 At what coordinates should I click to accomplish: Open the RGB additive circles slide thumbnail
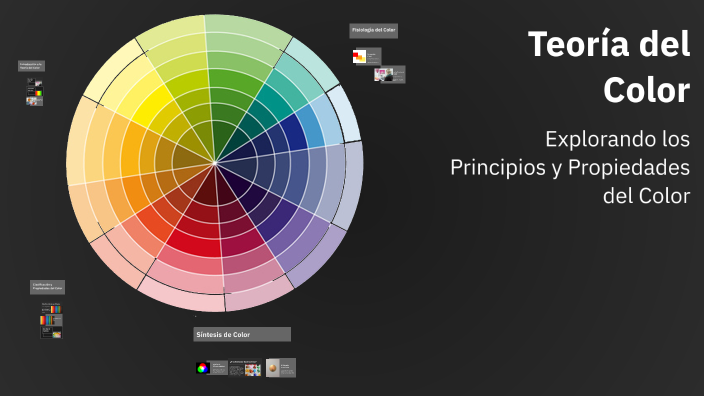tap(212, 368)
